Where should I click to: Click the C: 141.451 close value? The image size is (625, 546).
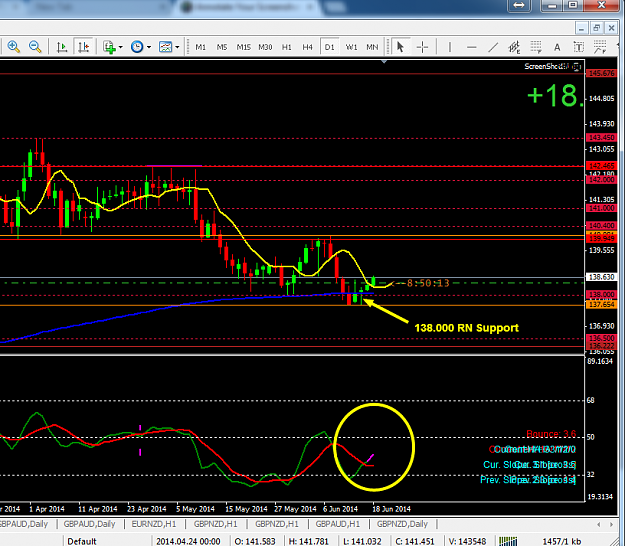415,541
